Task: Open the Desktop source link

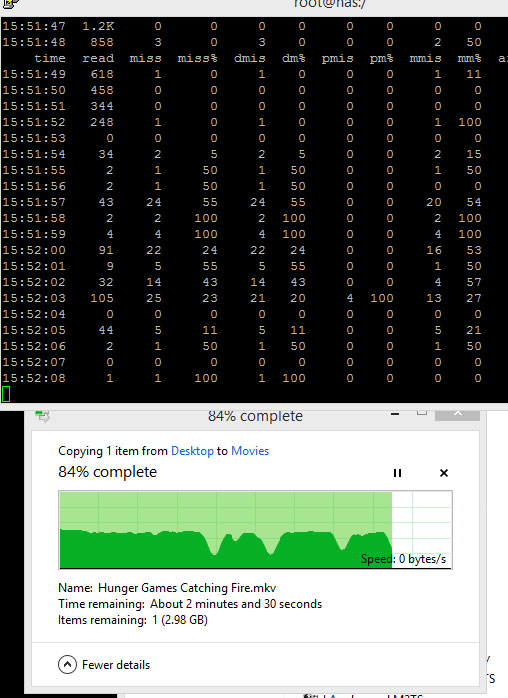Action: point(192,451)
